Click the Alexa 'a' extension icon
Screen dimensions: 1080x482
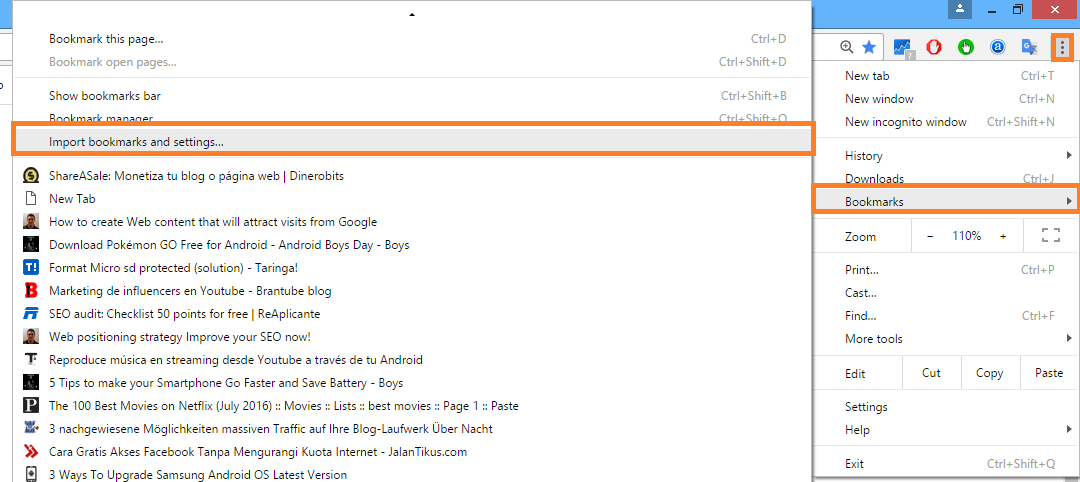click(997, 47)
